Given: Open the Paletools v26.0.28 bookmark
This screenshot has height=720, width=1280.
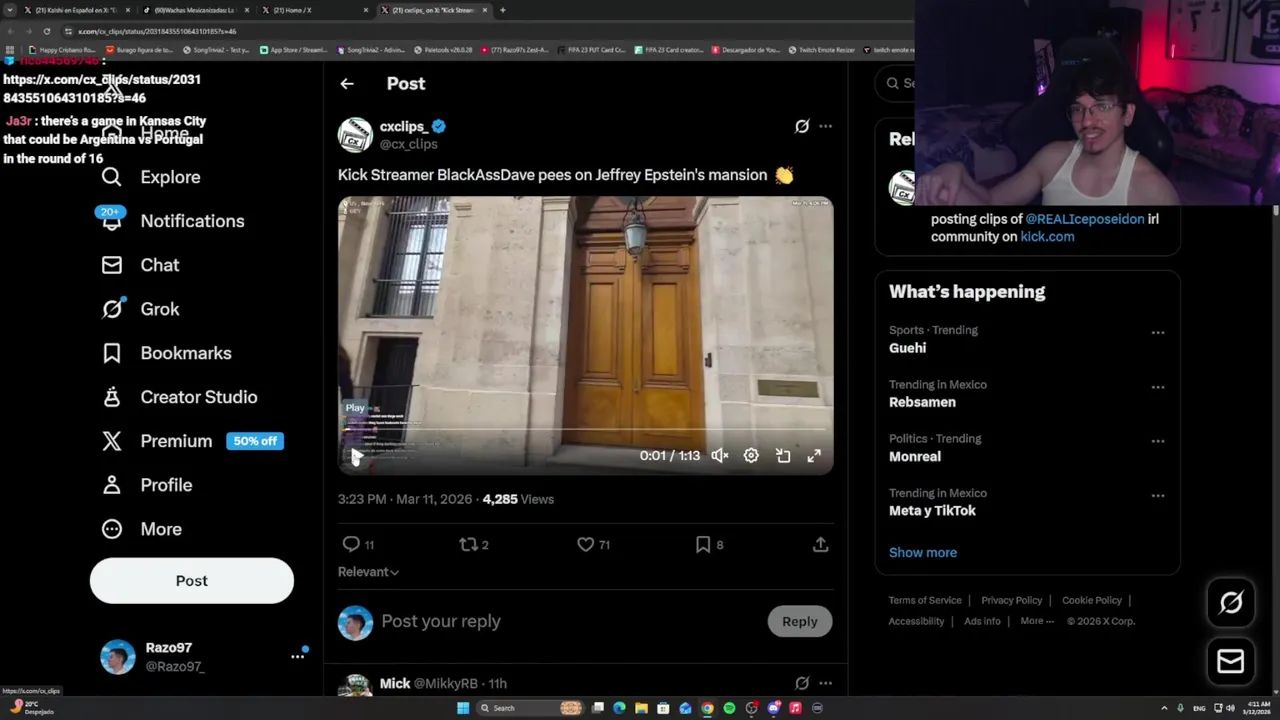Looking at the screenshot, I should [x=443, y=50].
